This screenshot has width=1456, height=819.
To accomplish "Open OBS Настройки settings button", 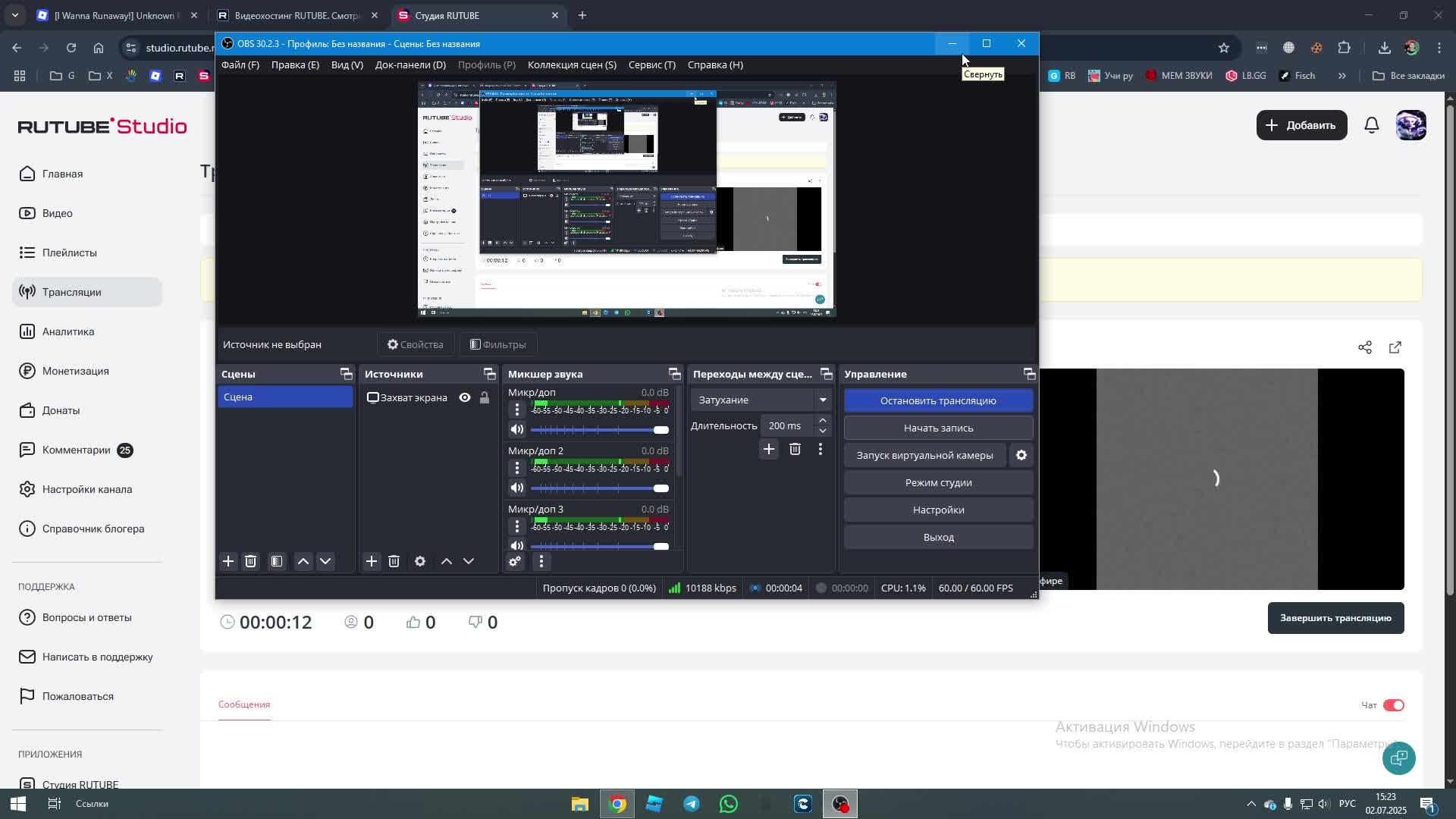I will (939, 510).
